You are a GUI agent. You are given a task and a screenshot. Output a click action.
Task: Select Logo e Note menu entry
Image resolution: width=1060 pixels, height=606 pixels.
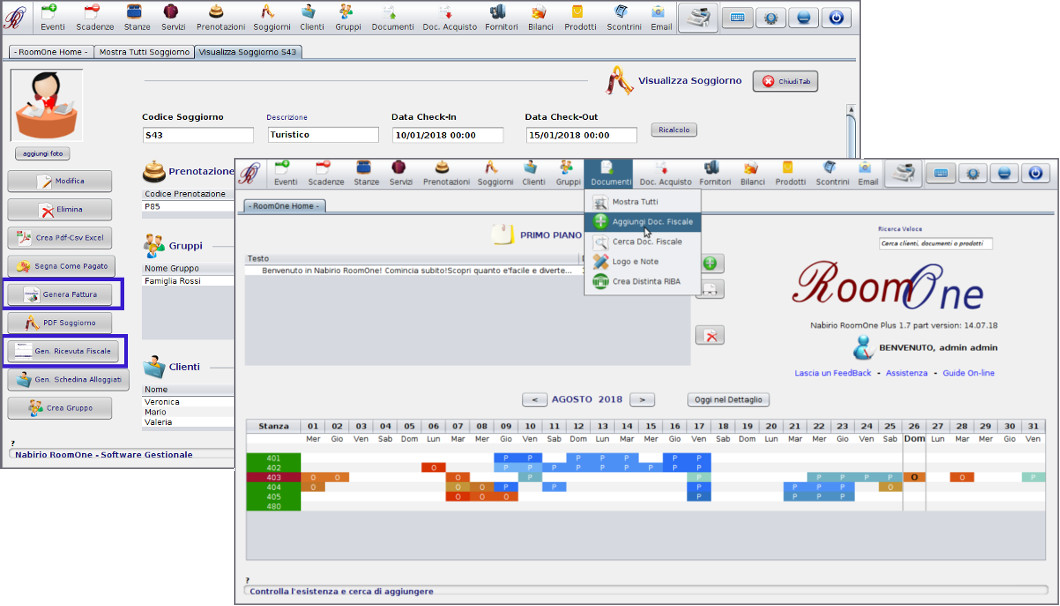pos(642,261)
